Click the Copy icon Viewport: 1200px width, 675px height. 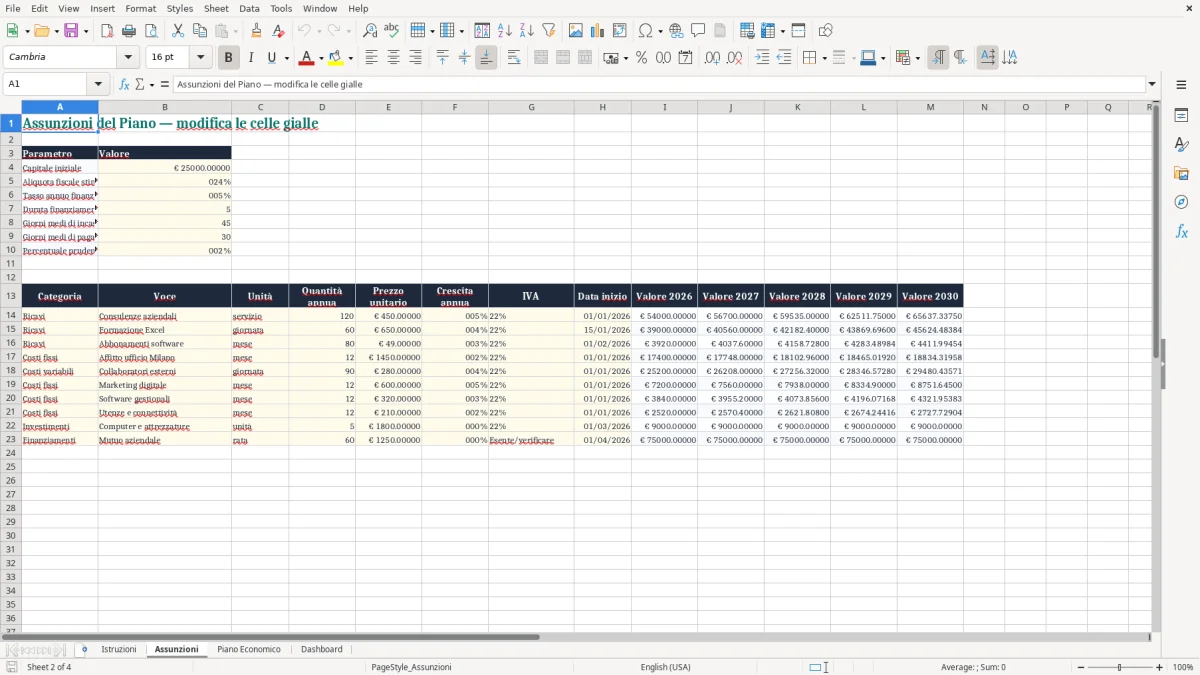tap(200, 31)
